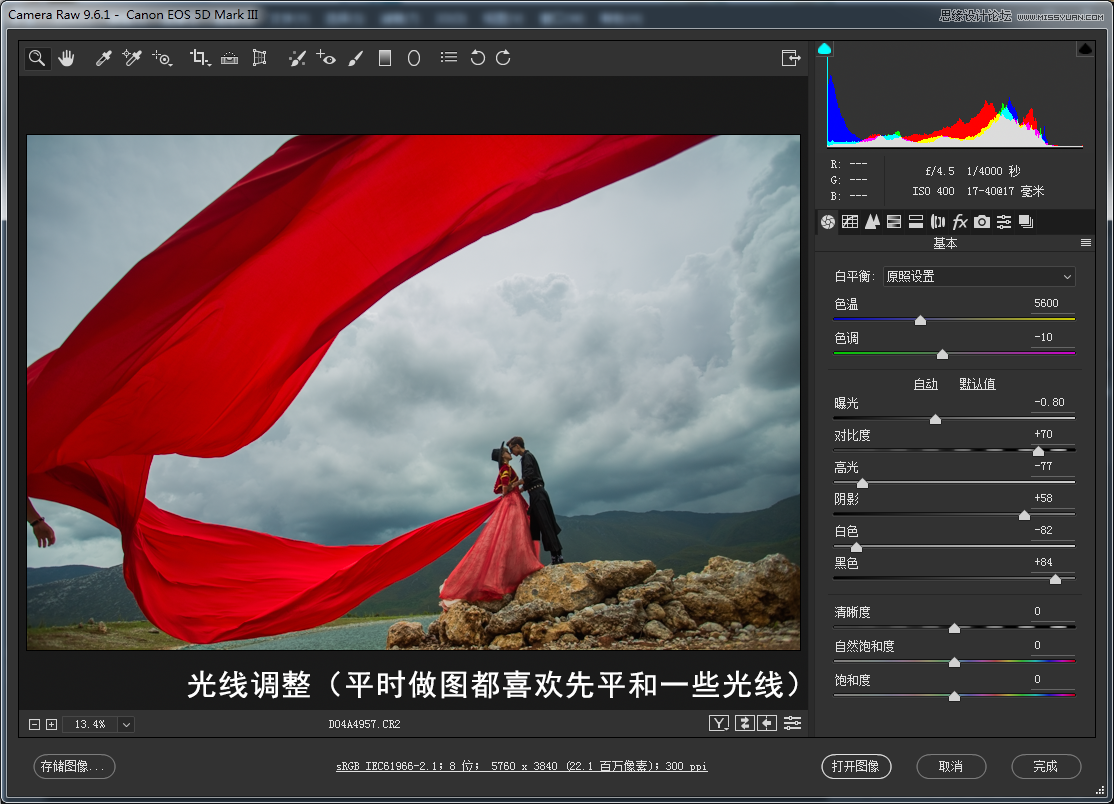Click the 对比度 value field +70

1052,435
